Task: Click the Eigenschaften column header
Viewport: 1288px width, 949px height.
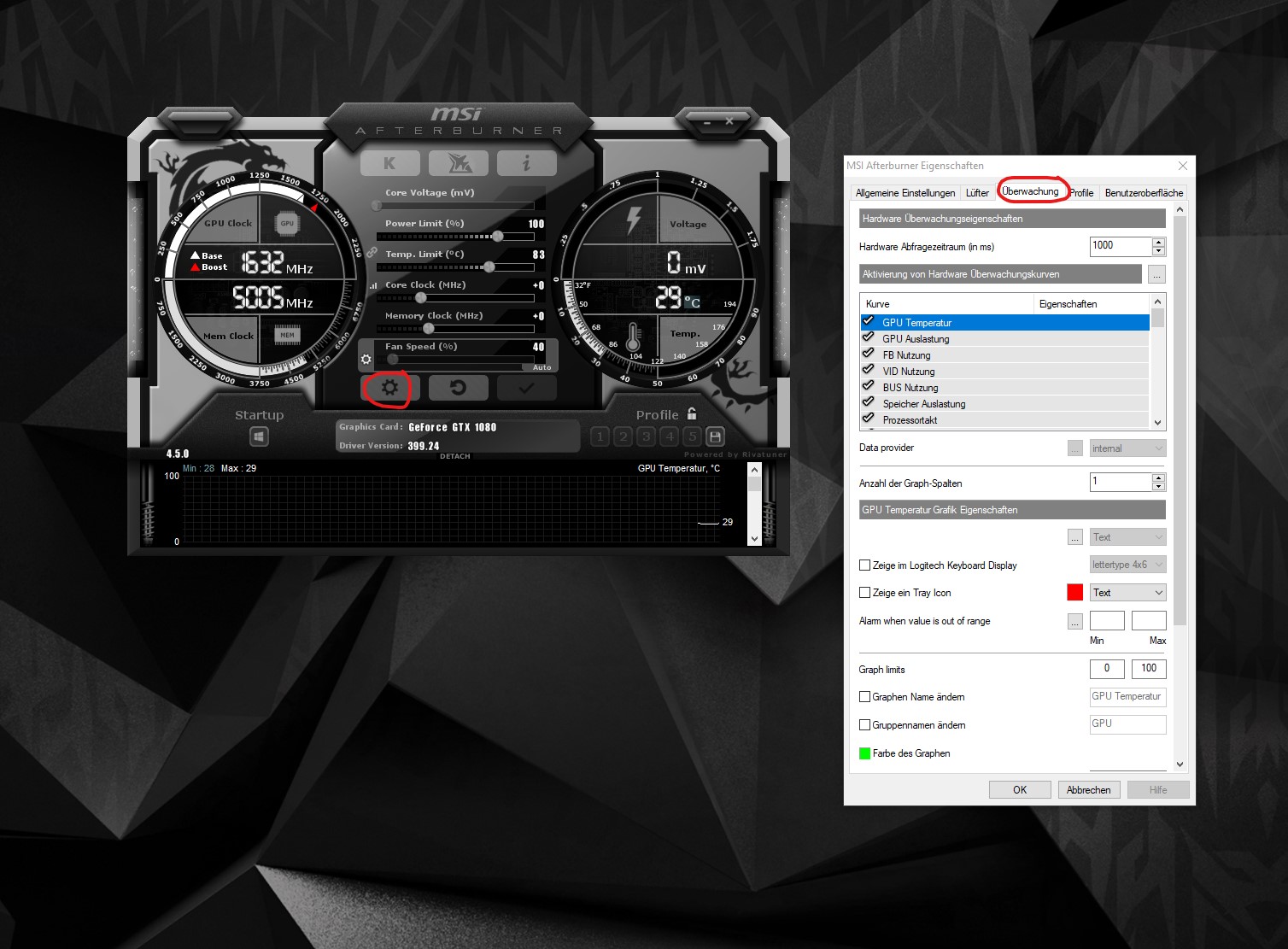Action: [1092, 304]
